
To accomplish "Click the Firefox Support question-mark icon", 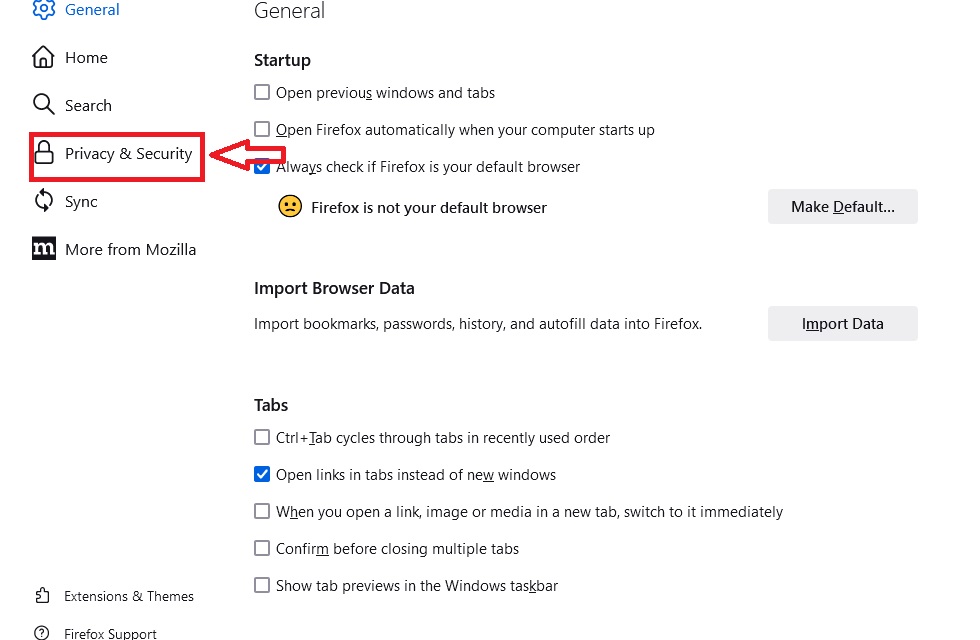I will tap(42, 632).
